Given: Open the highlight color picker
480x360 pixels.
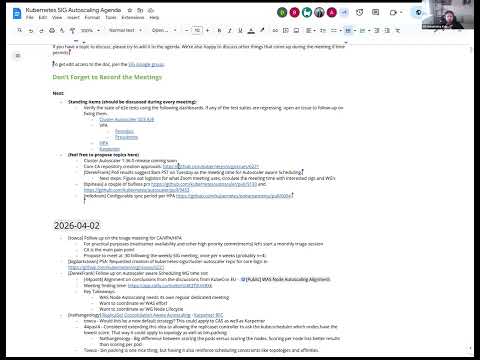Looking at the screenshot, I should [262, 30].
